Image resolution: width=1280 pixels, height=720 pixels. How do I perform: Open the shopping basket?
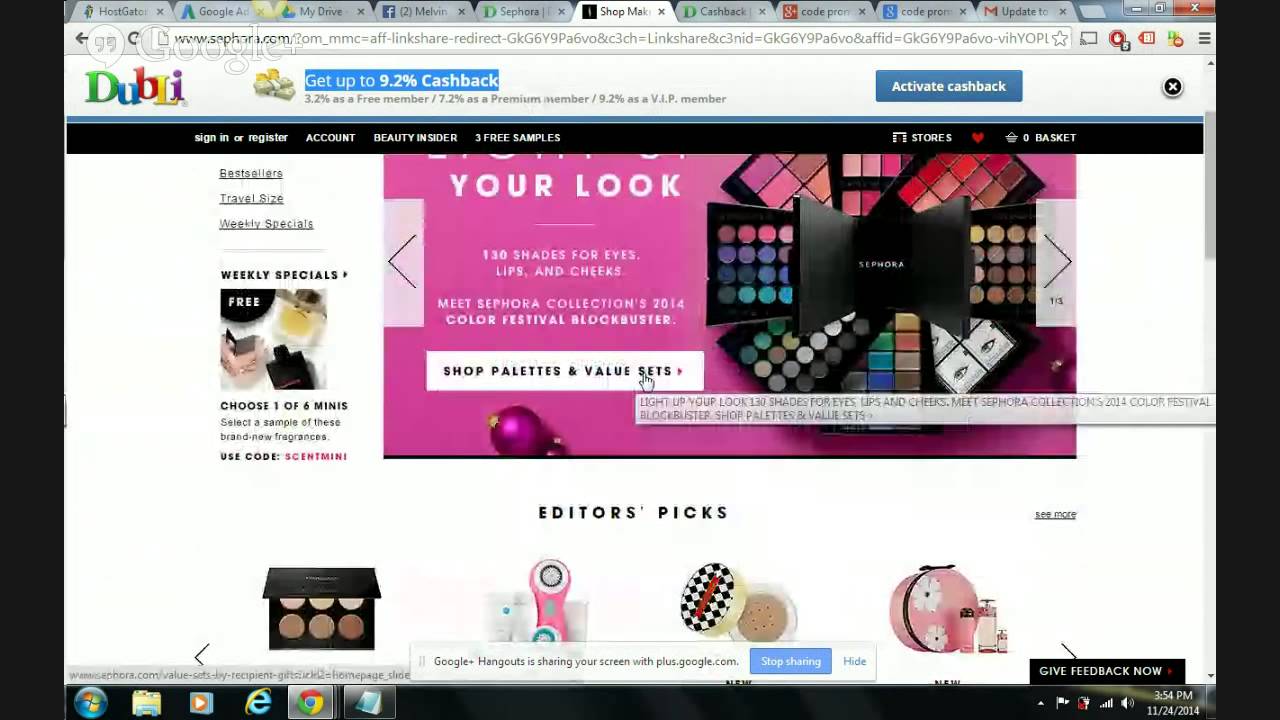tap(1041, 138)
